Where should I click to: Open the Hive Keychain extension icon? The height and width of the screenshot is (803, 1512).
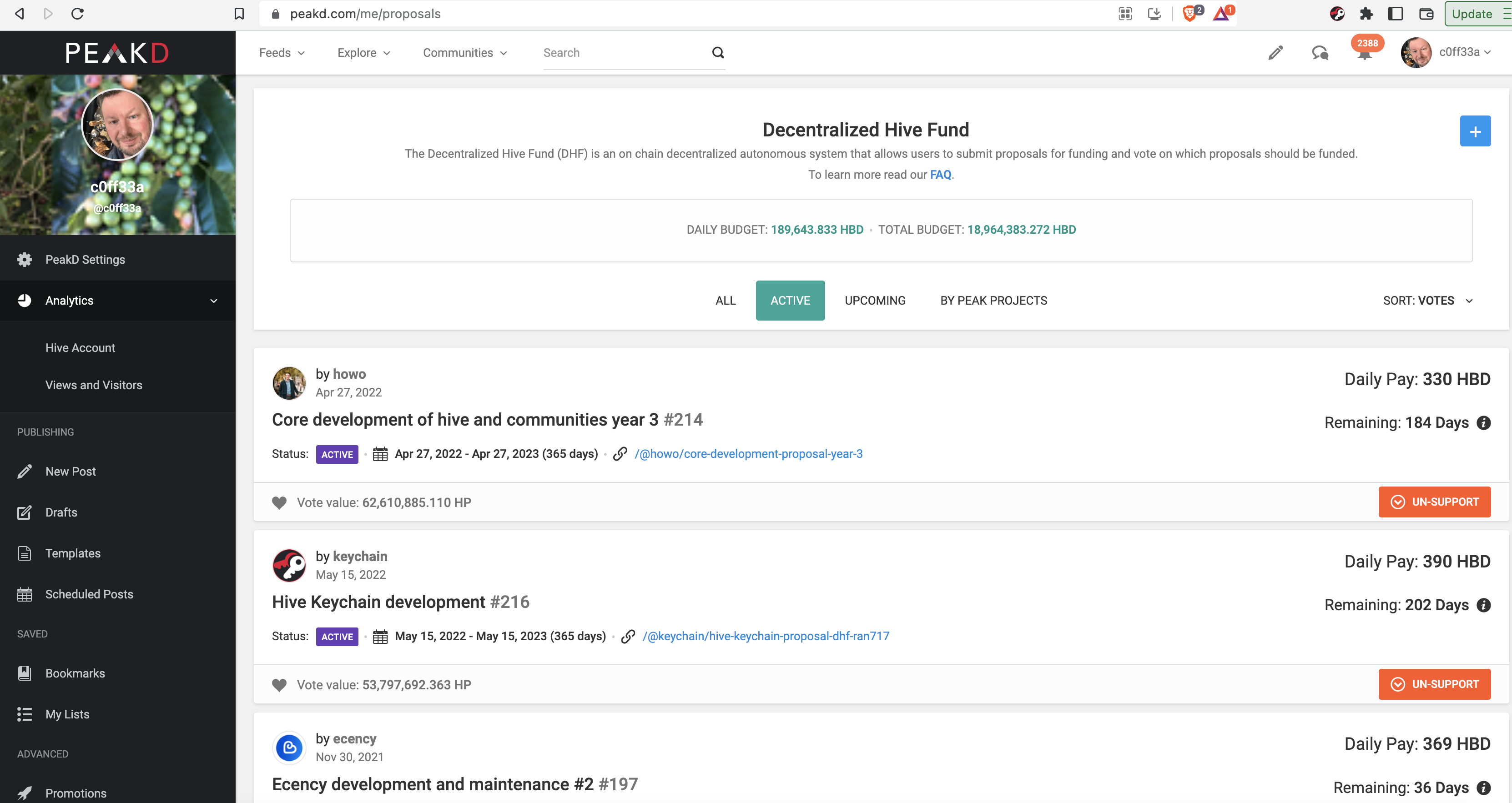pyautogui.click(x=1337, y=14)
